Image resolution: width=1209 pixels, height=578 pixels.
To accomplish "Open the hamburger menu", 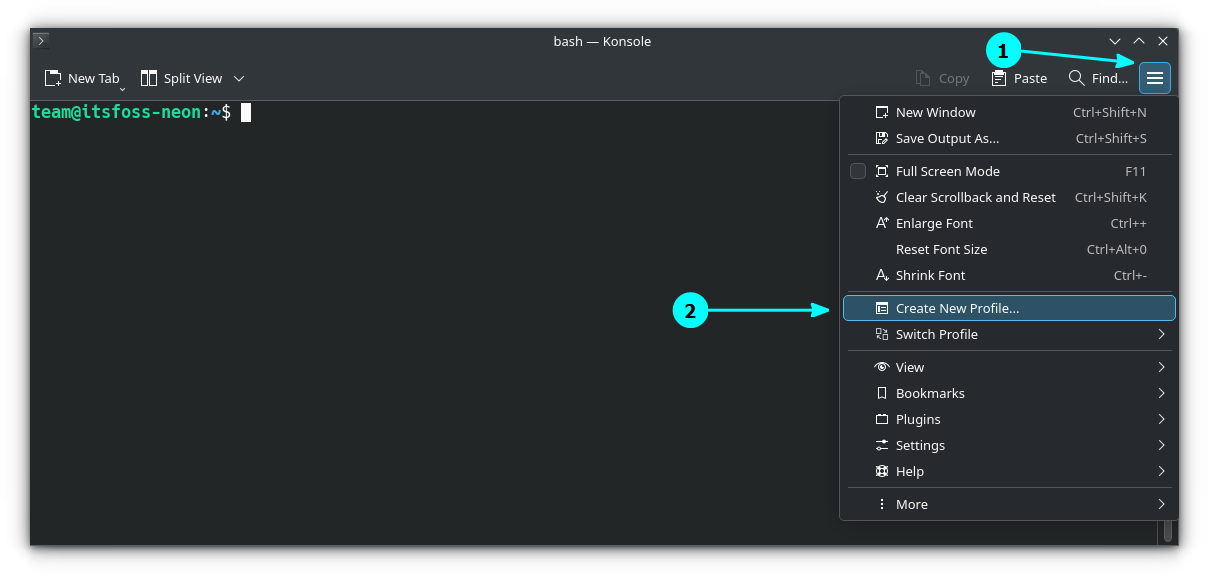I will (x=1154, y=77).
